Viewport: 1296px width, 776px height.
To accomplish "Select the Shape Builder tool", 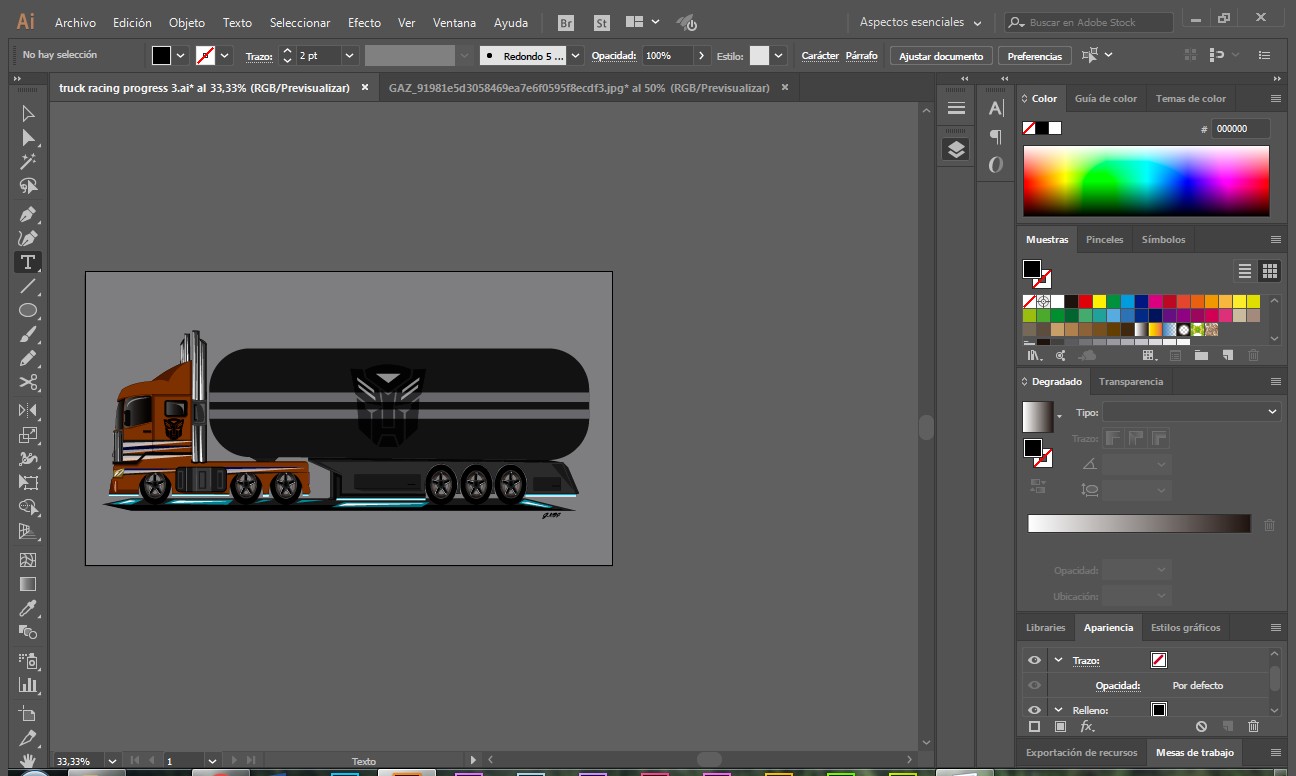I will pos(28,507).
